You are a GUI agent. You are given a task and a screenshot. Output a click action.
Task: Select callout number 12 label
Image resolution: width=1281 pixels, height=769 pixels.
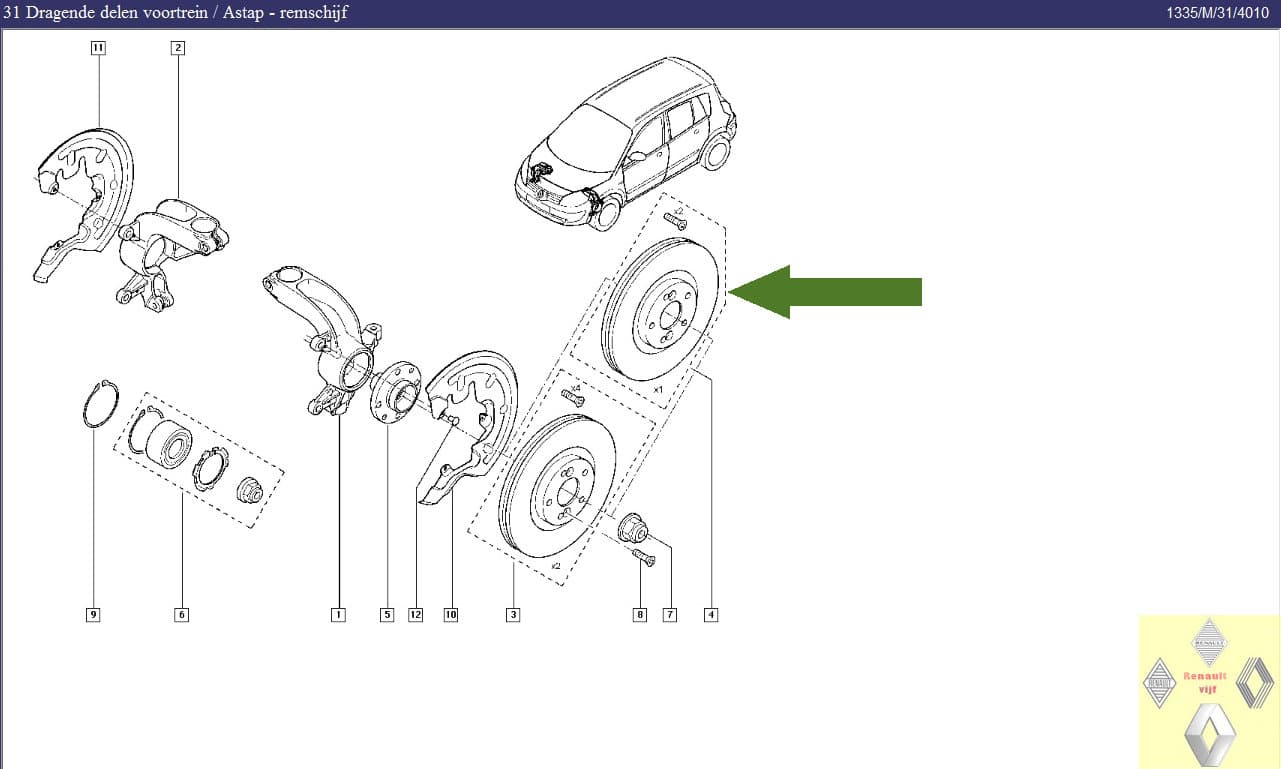[416, 615]
